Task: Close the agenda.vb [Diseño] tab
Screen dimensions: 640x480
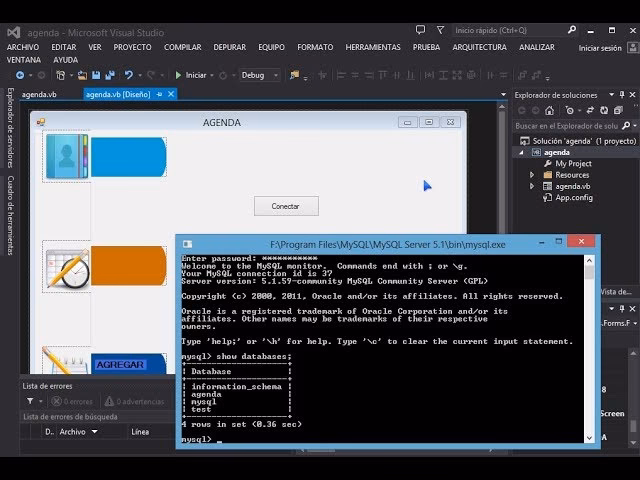Action: pos(171,94)
